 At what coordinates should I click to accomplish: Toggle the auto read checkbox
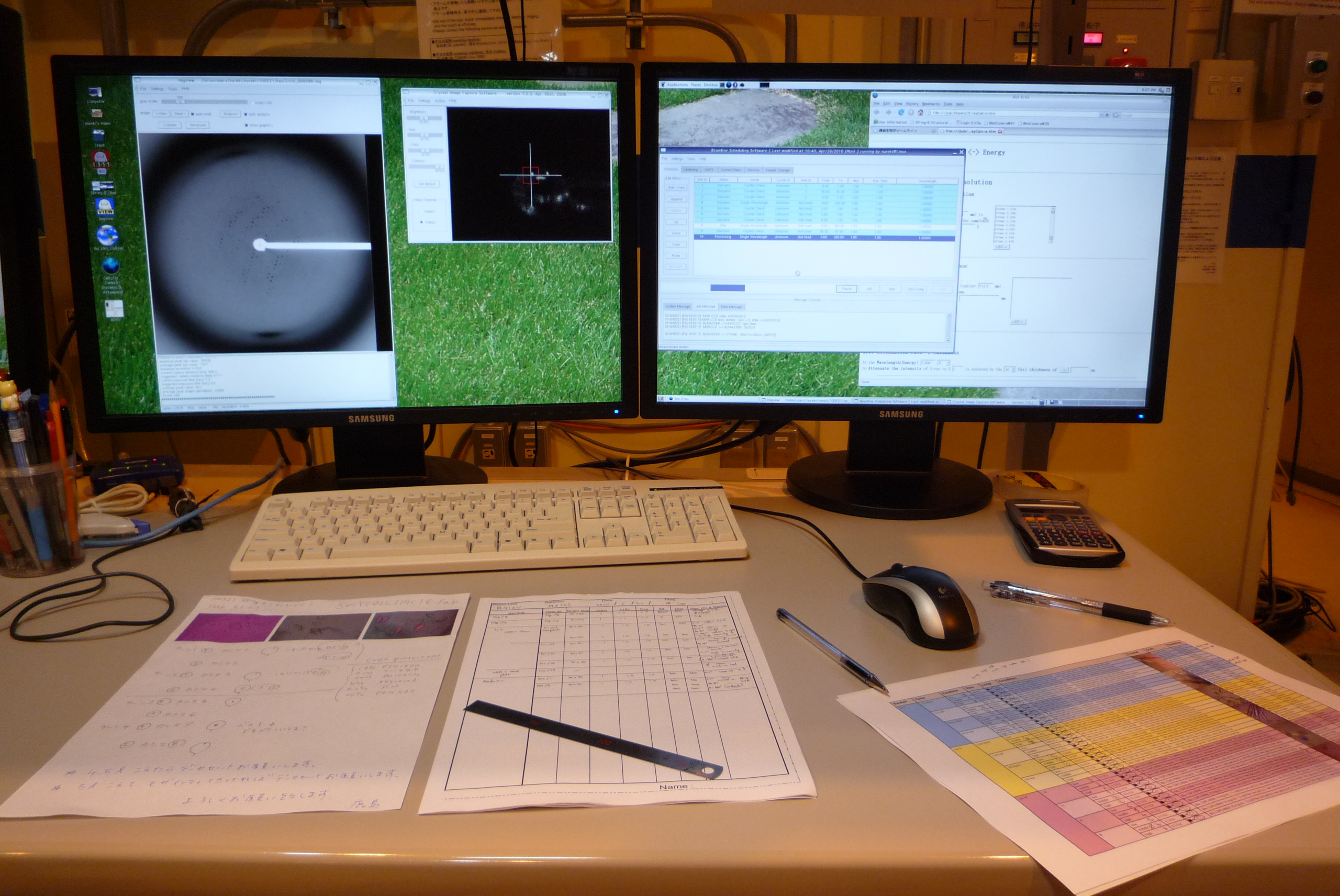(193, 114)
